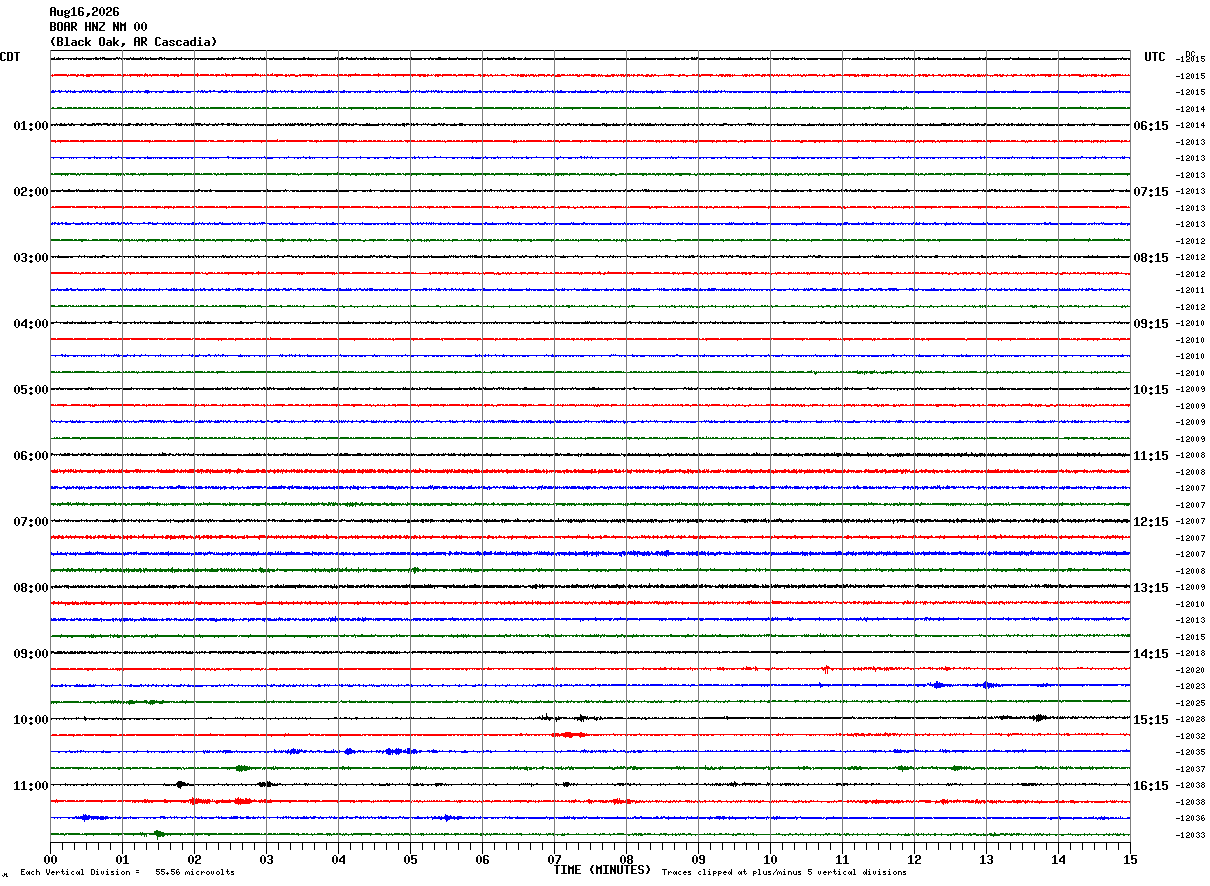Click the TIME (MINUTES) axis label
1210x886 pixels.
point(602,870)
